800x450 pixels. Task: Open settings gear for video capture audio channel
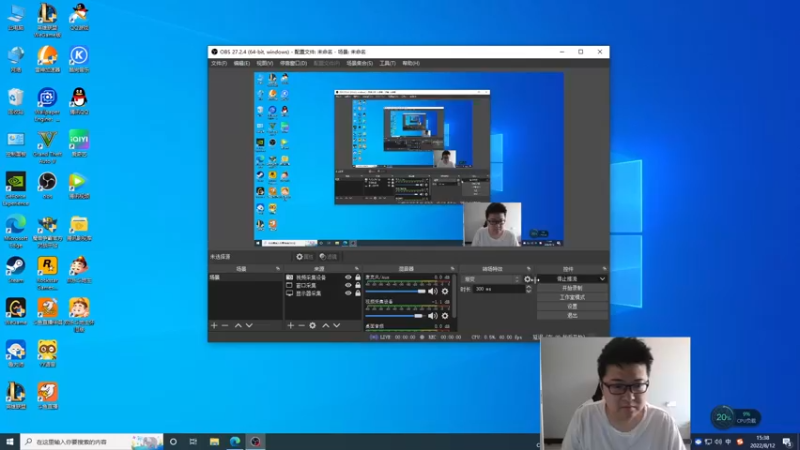(445, 316)
